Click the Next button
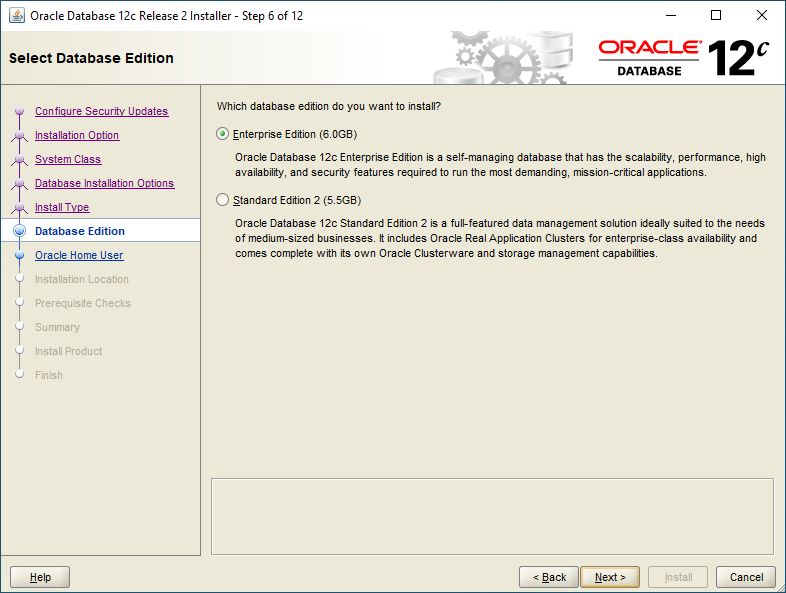This screenshot has width=786, height=593. click(x=610, y=577)
